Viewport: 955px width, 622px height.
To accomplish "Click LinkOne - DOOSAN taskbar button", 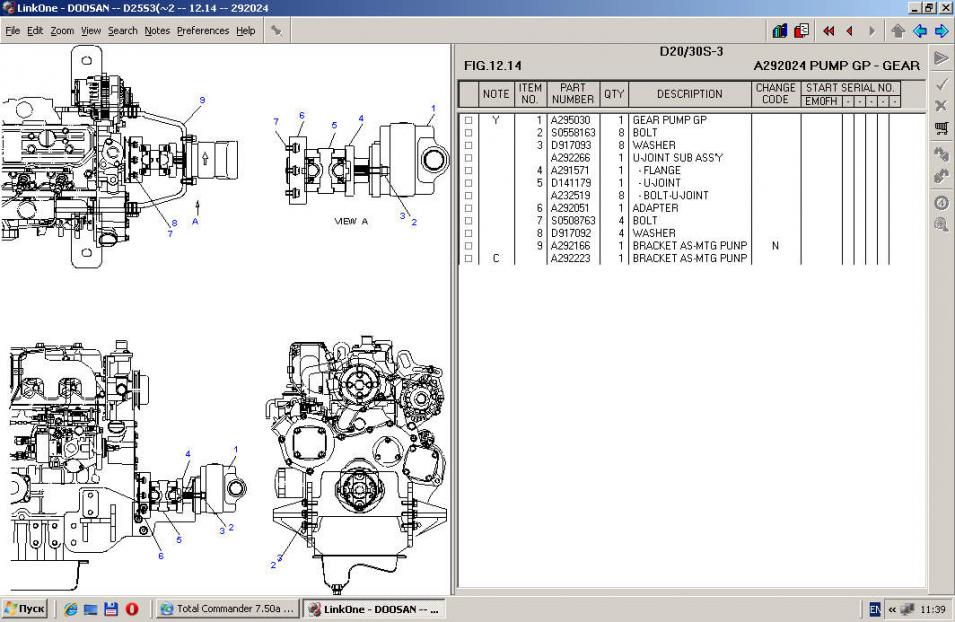I will pos(373,609).
